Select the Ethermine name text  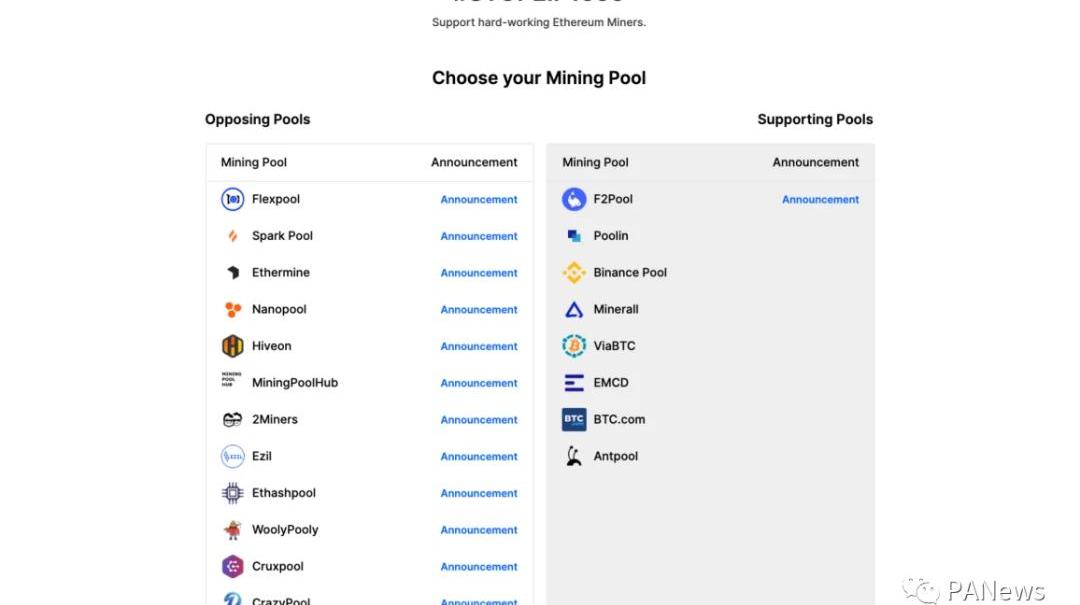tap(280, 272)
